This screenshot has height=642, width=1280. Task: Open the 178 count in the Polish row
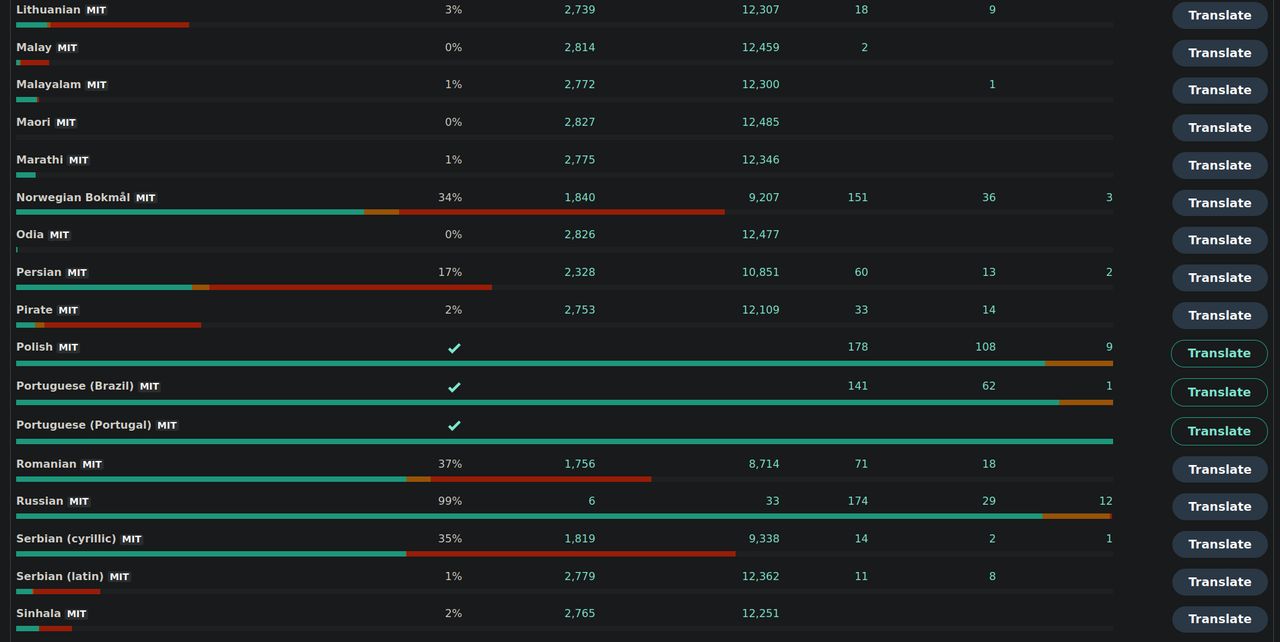point(857,347)
